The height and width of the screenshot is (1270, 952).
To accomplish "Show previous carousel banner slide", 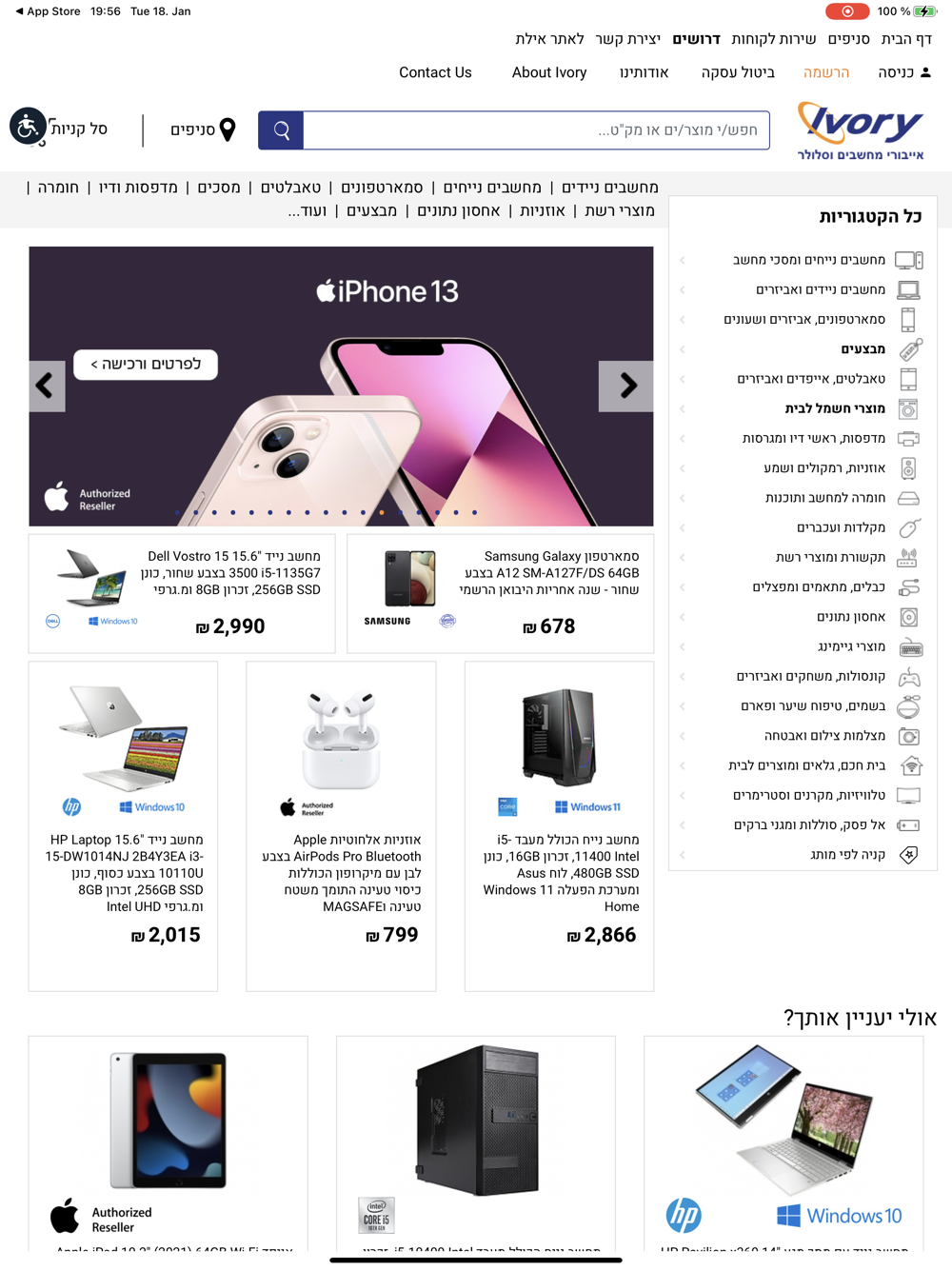I will pyautogui.click(x=47, y=386).
